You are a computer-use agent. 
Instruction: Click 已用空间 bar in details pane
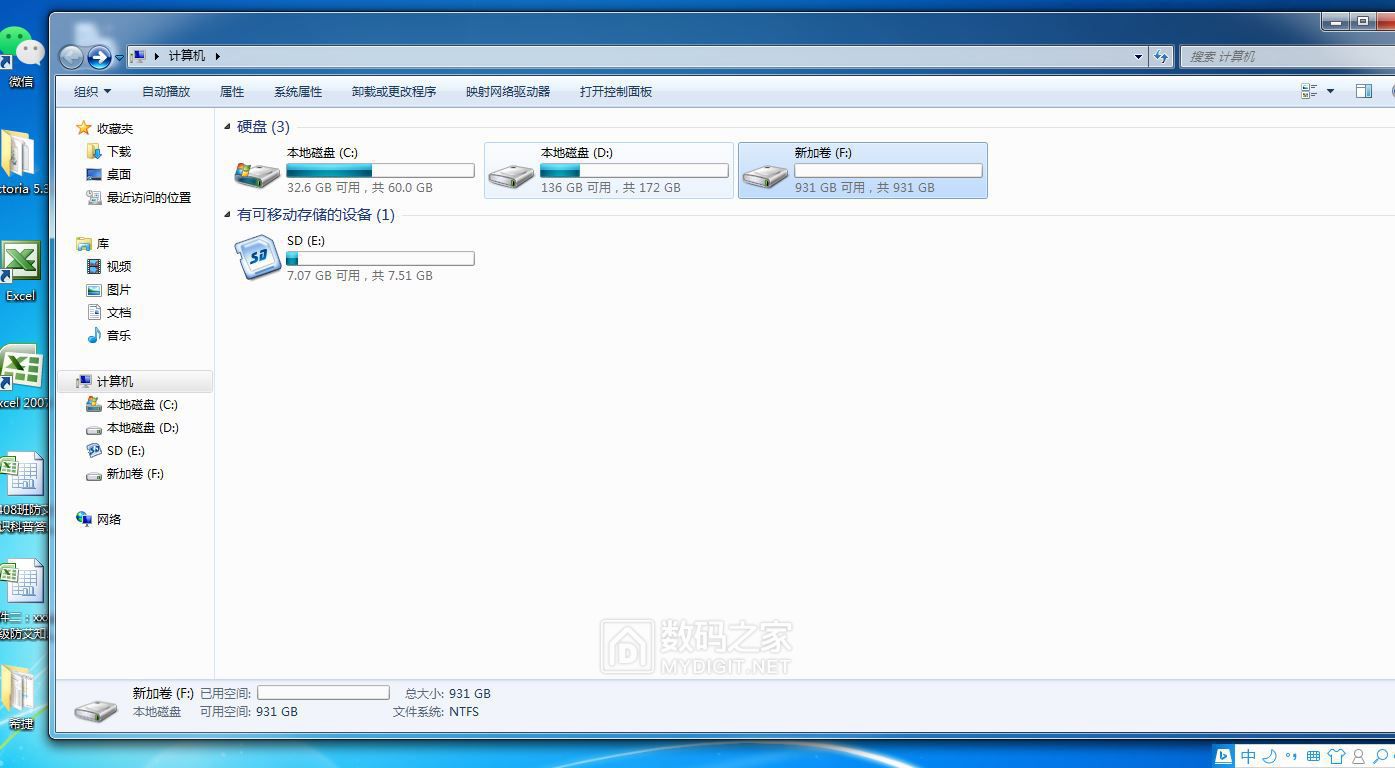pyautogui.click(x=323, y=692)
